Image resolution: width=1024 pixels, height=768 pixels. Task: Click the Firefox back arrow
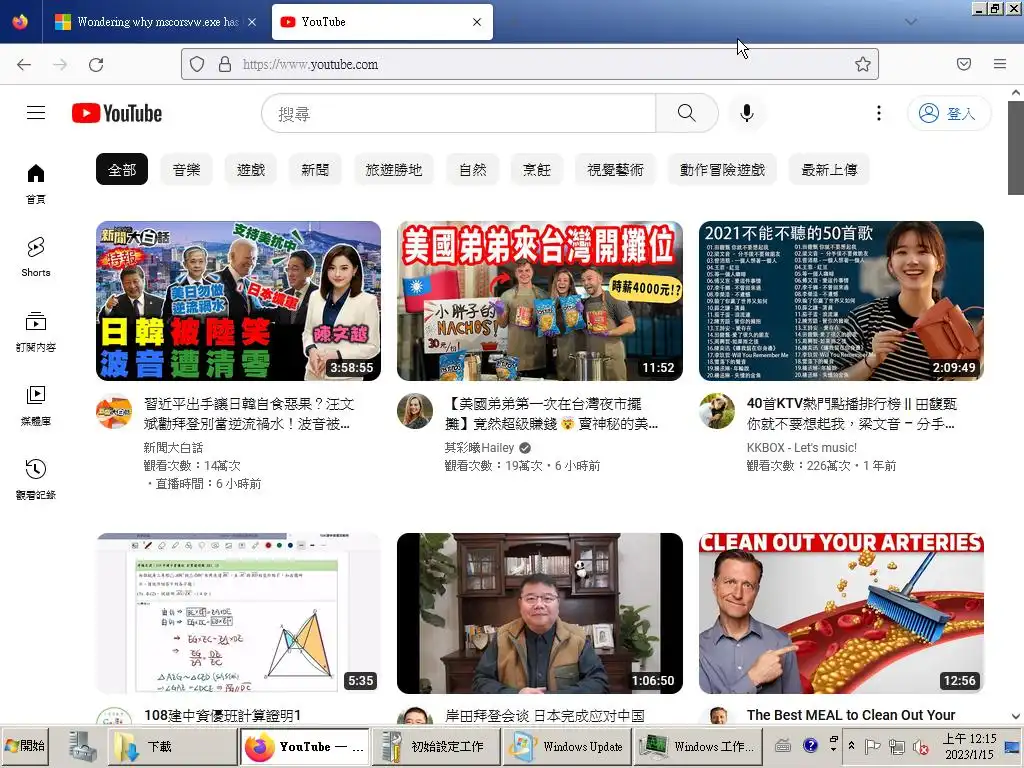pyautogui.click(x=24, y=64)
